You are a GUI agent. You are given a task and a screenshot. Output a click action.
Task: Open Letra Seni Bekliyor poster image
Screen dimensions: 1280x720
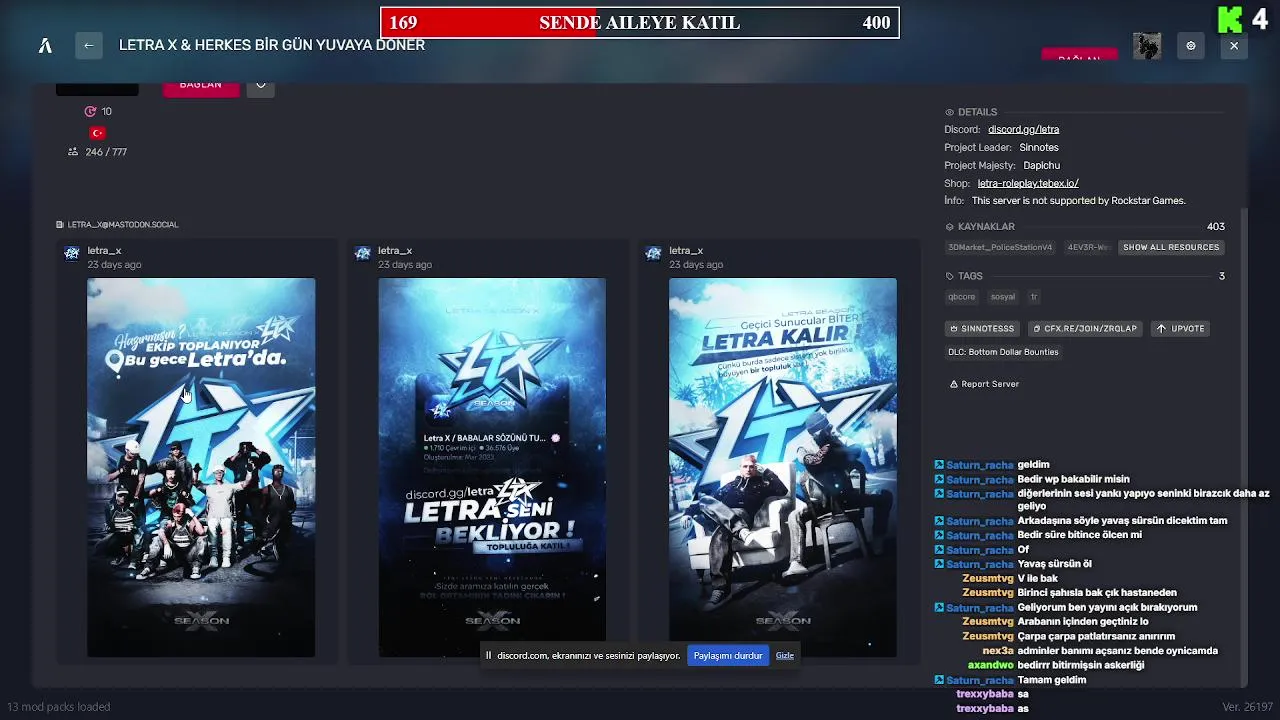(x=492, y=467)
